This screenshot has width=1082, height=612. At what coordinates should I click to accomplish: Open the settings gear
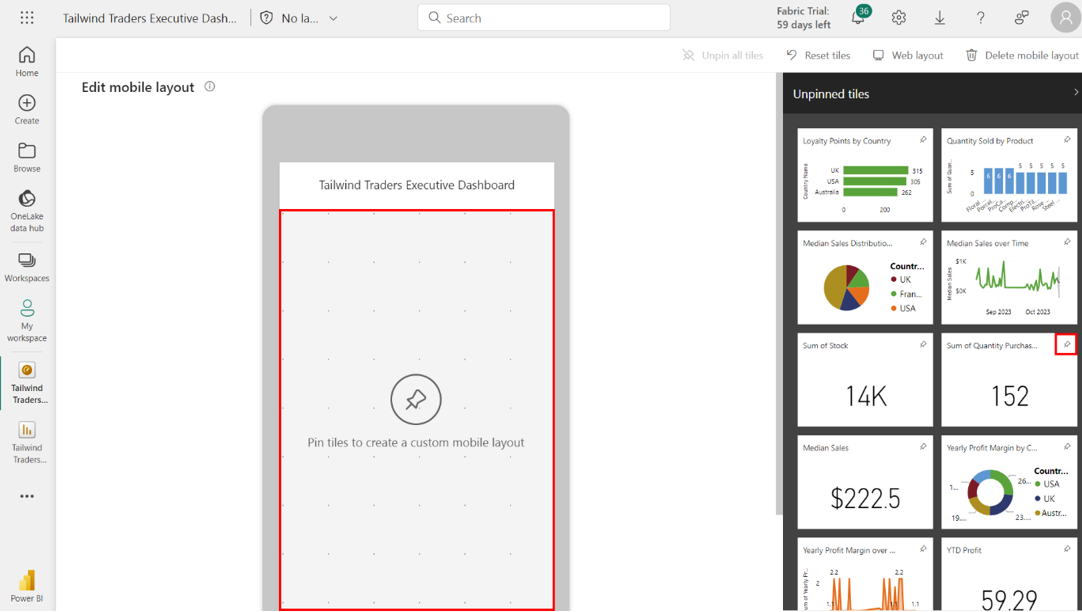tap(899, 18)
